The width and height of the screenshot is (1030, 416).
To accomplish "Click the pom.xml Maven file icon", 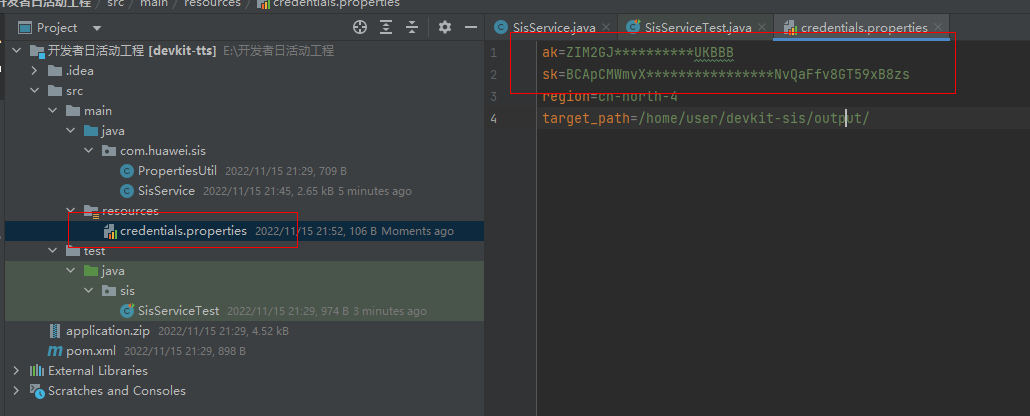I will pos(55,351).
